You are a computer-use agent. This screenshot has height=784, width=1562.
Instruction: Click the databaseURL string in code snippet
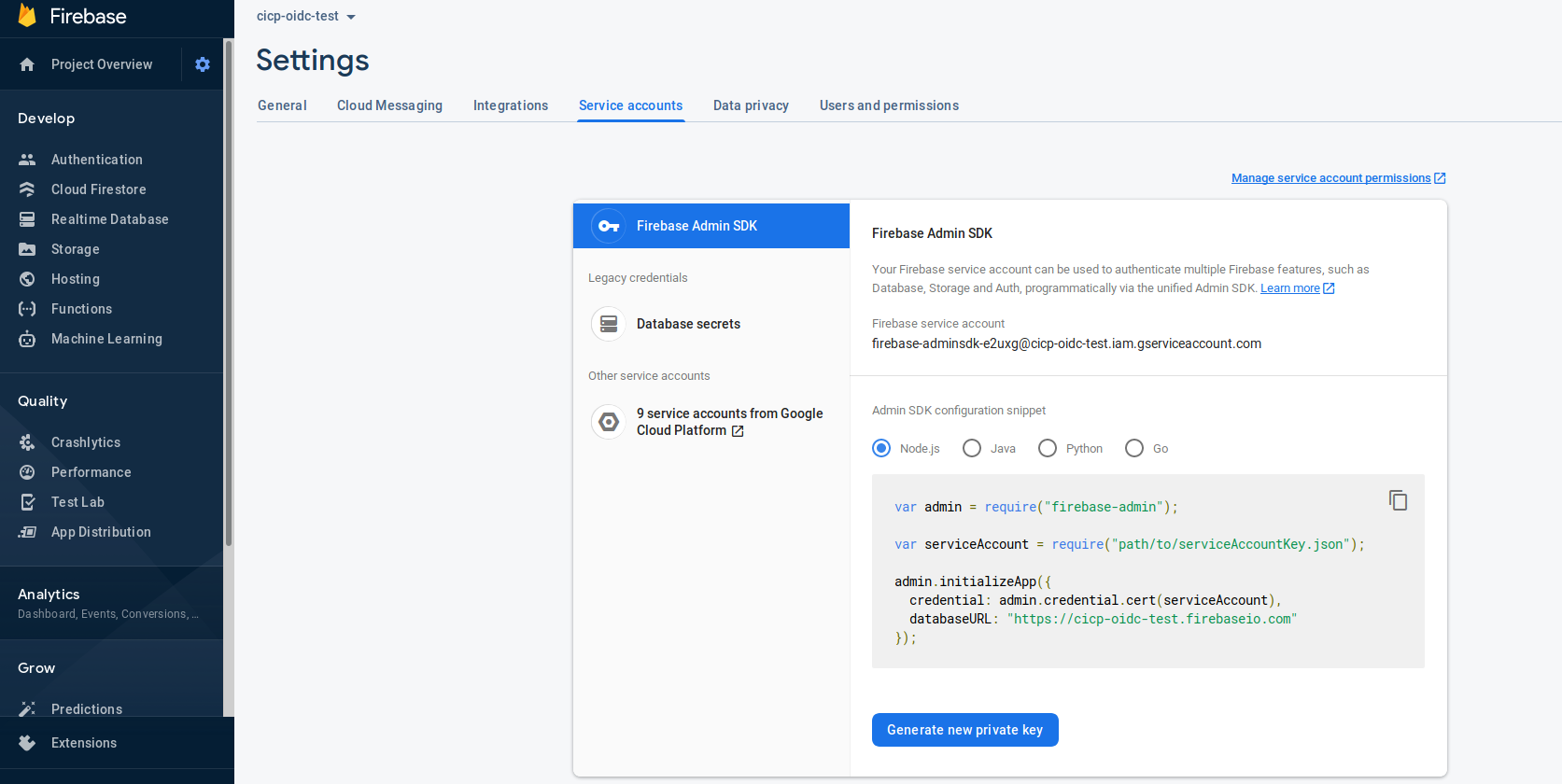[x=1152, y=619]
